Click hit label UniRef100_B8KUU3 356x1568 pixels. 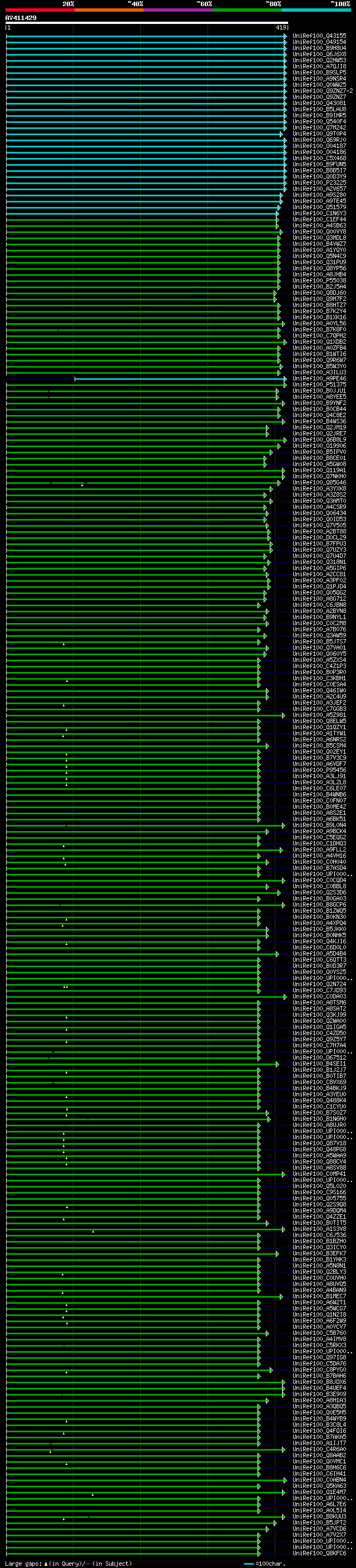point(319,1516)
